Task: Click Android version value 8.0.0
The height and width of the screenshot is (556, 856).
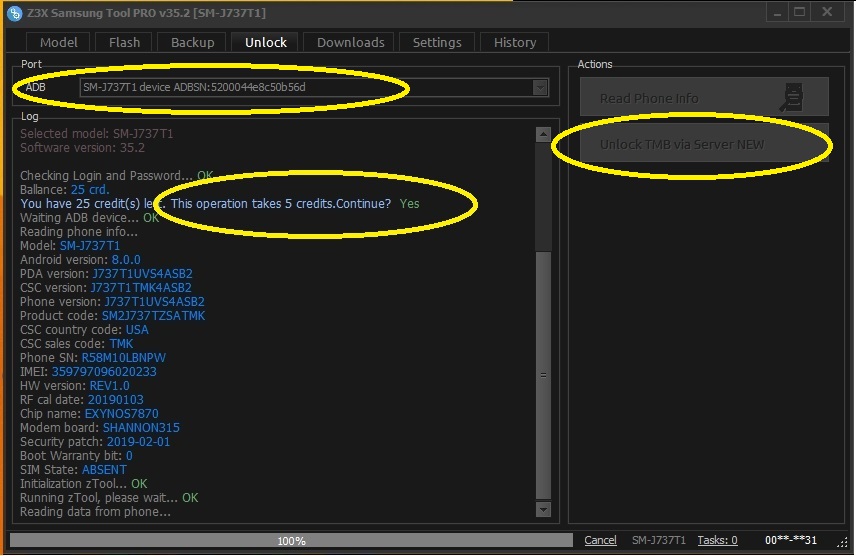Action: pos(126,260)
